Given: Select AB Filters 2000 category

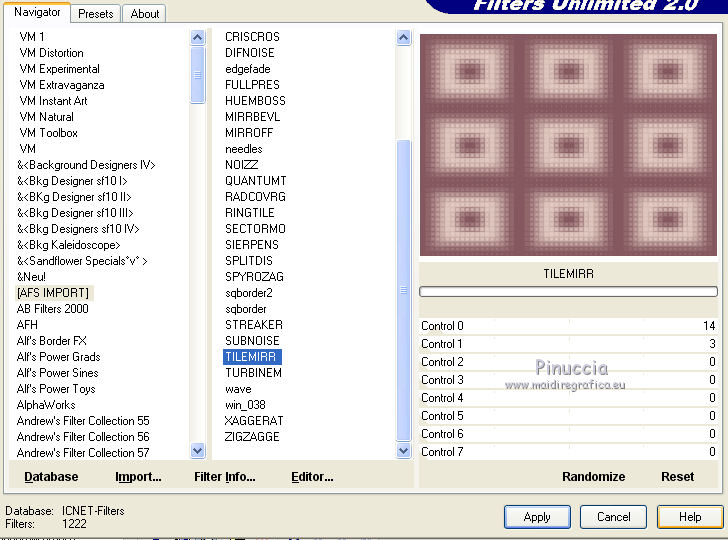Looking at the screenshot, I should point(52,309).
